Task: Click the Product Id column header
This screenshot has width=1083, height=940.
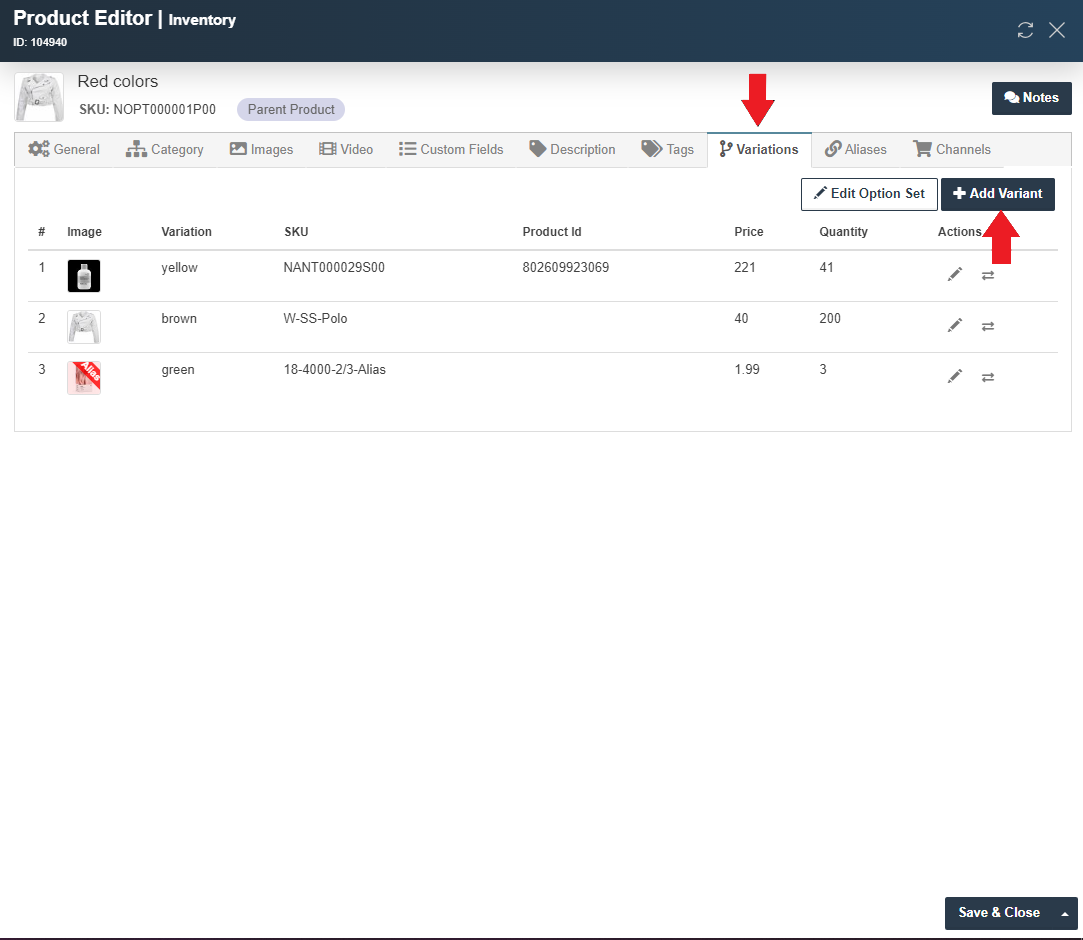Action: click(552, 232)
